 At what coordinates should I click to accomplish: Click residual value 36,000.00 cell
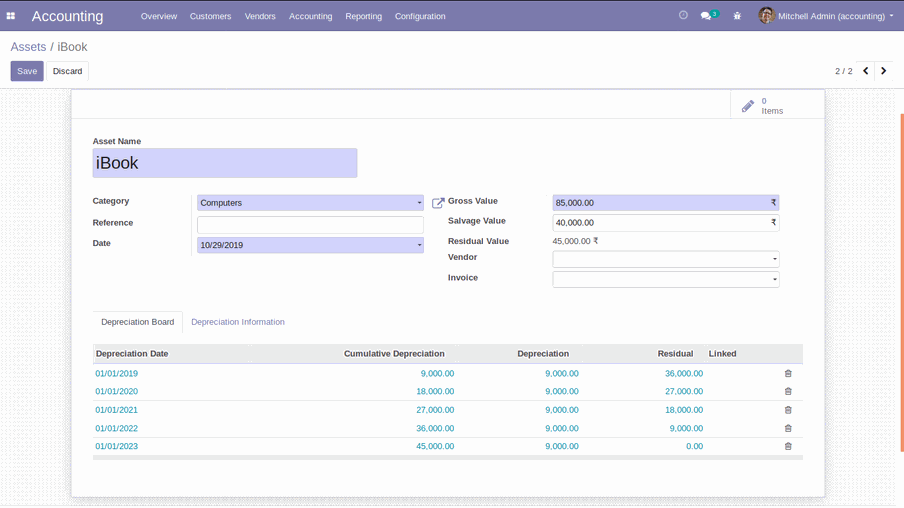tap(684, 374)
